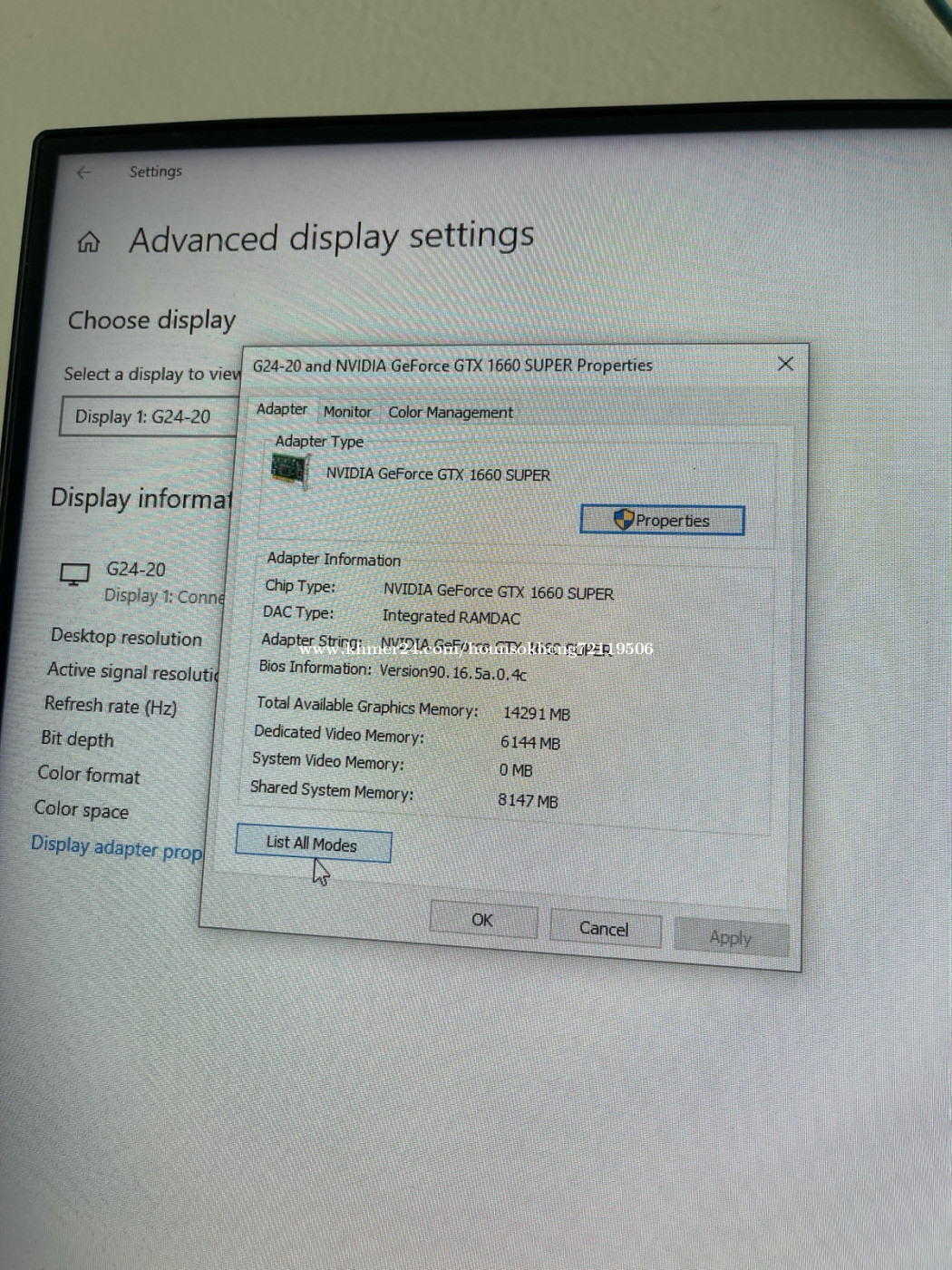Open the Display adapter properties link

116,847
